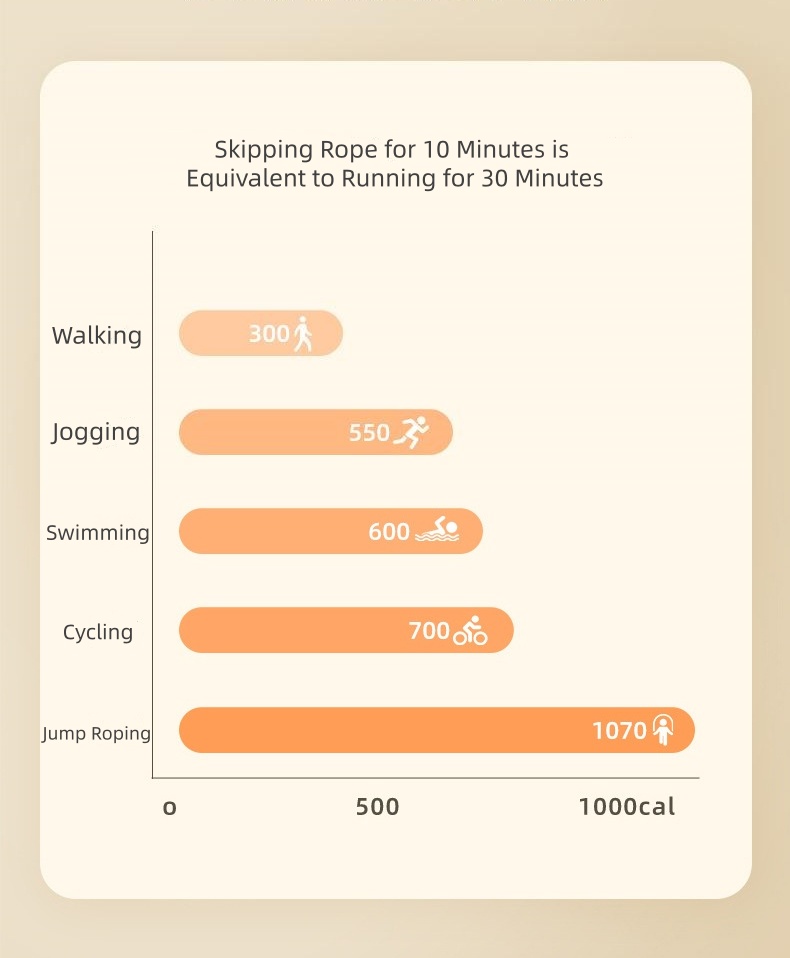
Task: Click the Walking category label
Action: tap(97, 335)
